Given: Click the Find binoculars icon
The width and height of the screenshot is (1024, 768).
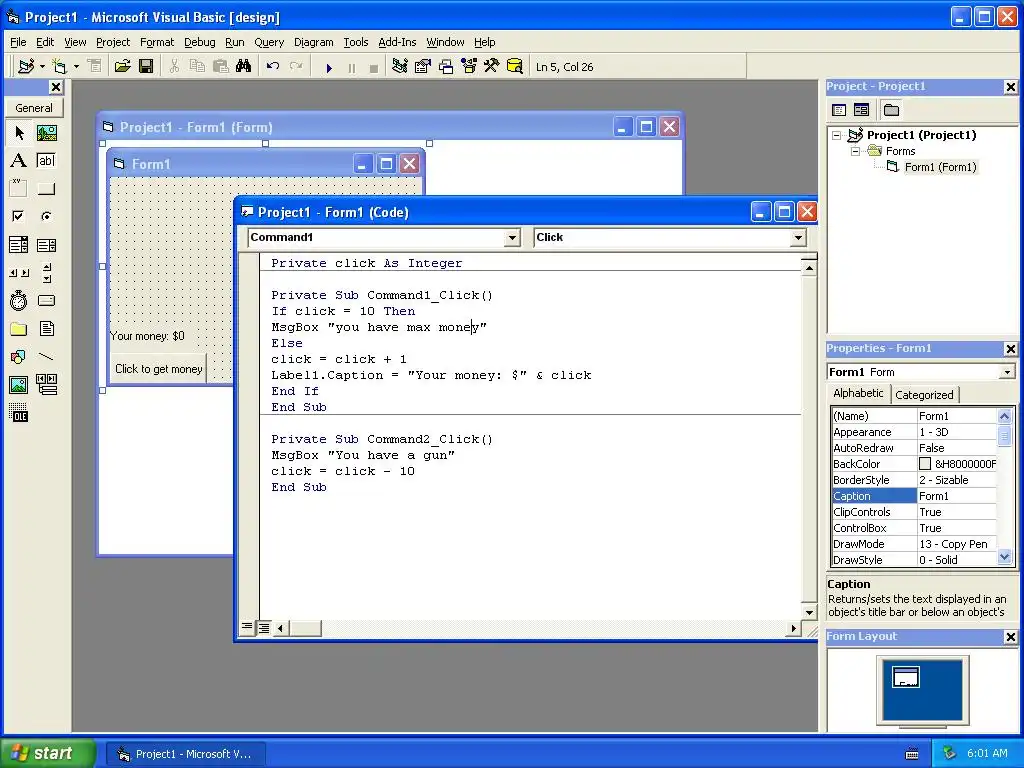Looking at the screenshot, I should [244, 66].
